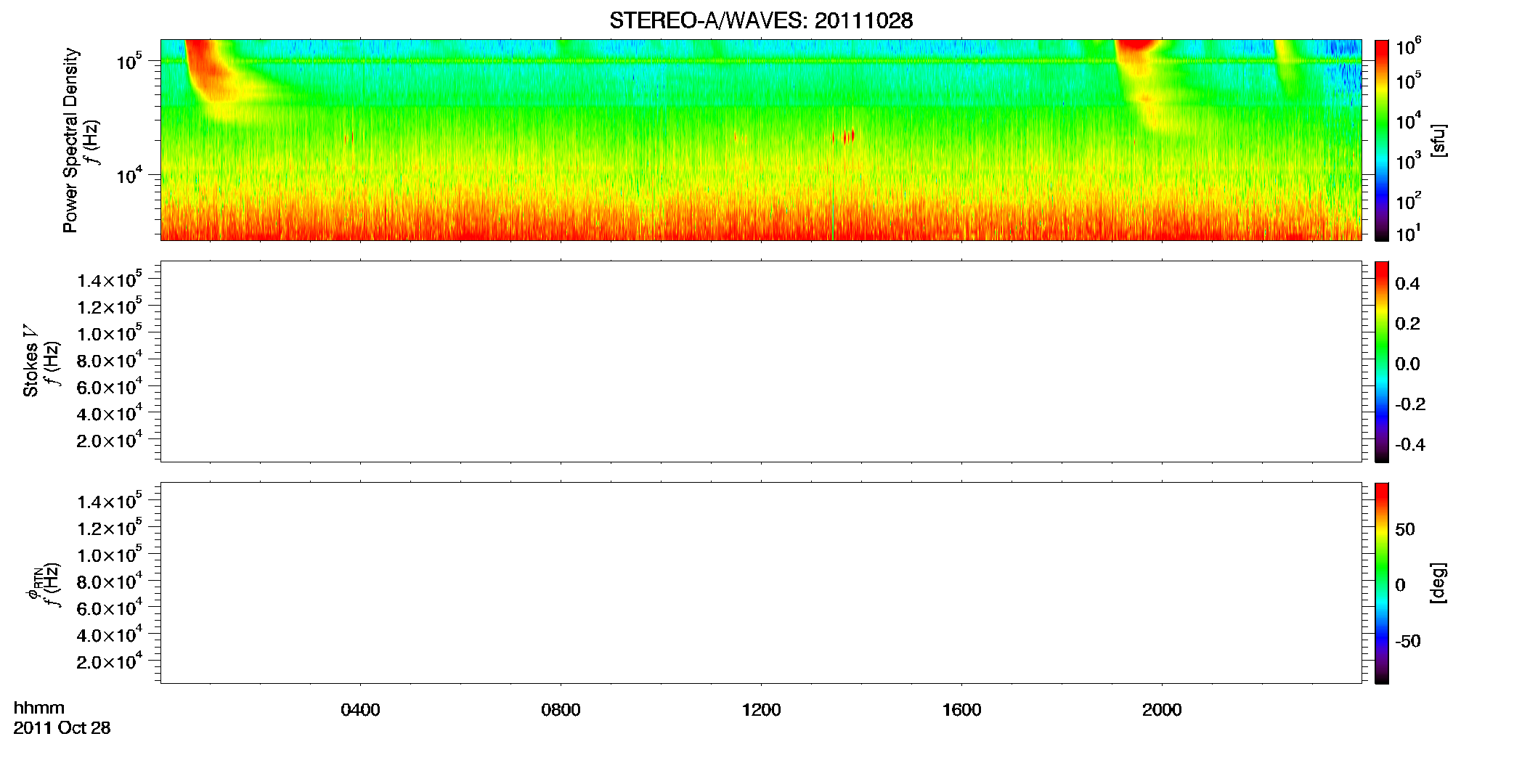Screen dimensions: 1522x784
Task: Click the Power Spectral Density axis label
Action: [70, 140]
